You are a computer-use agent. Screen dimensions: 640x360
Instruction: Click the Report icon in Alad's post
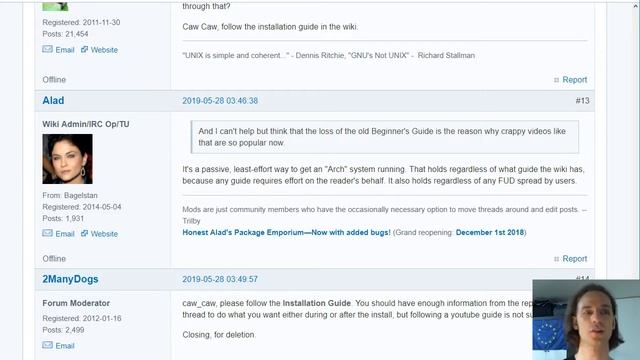click(x=556, y=259)
